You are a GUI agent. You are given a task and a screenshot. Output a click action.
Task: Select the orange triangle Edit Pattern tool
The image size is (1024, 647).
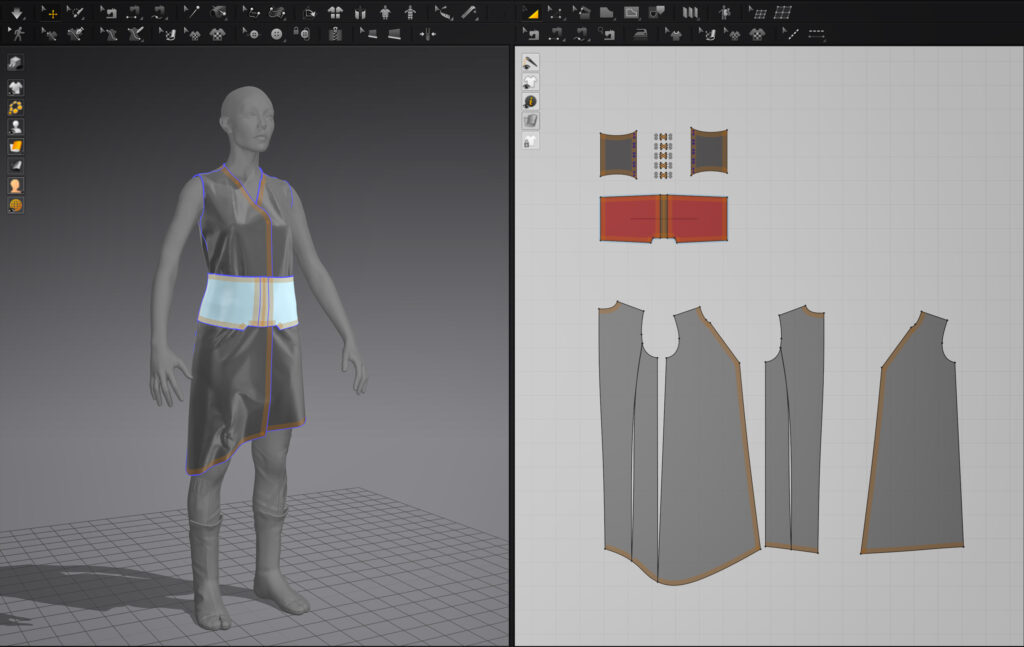(531, 13)
